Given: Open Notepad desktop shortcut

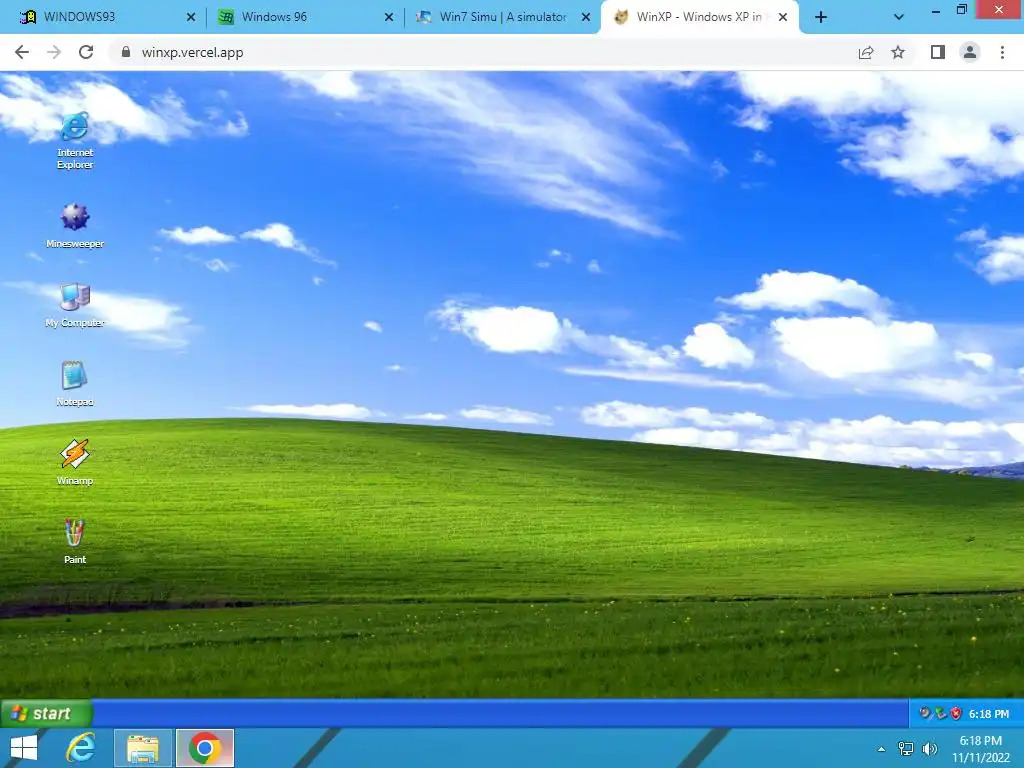Looking at the screenshot, I should (x=74, y=383).
